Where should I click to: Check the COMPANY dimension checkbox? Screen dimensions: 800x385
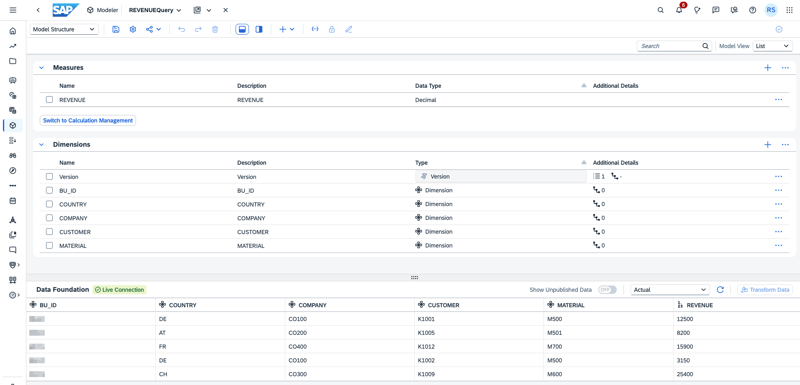pos(49,218)
